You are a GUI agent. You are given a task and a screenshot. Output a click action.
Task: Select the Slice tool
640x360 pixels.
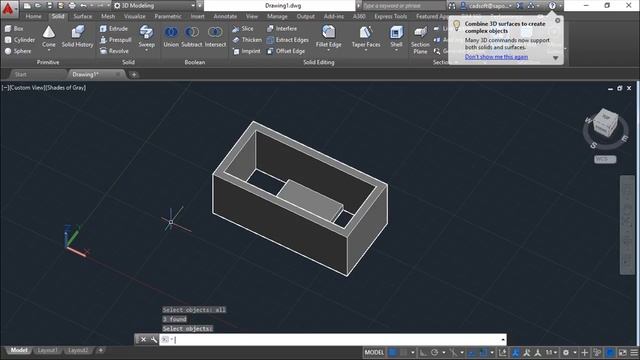point(243,29)
